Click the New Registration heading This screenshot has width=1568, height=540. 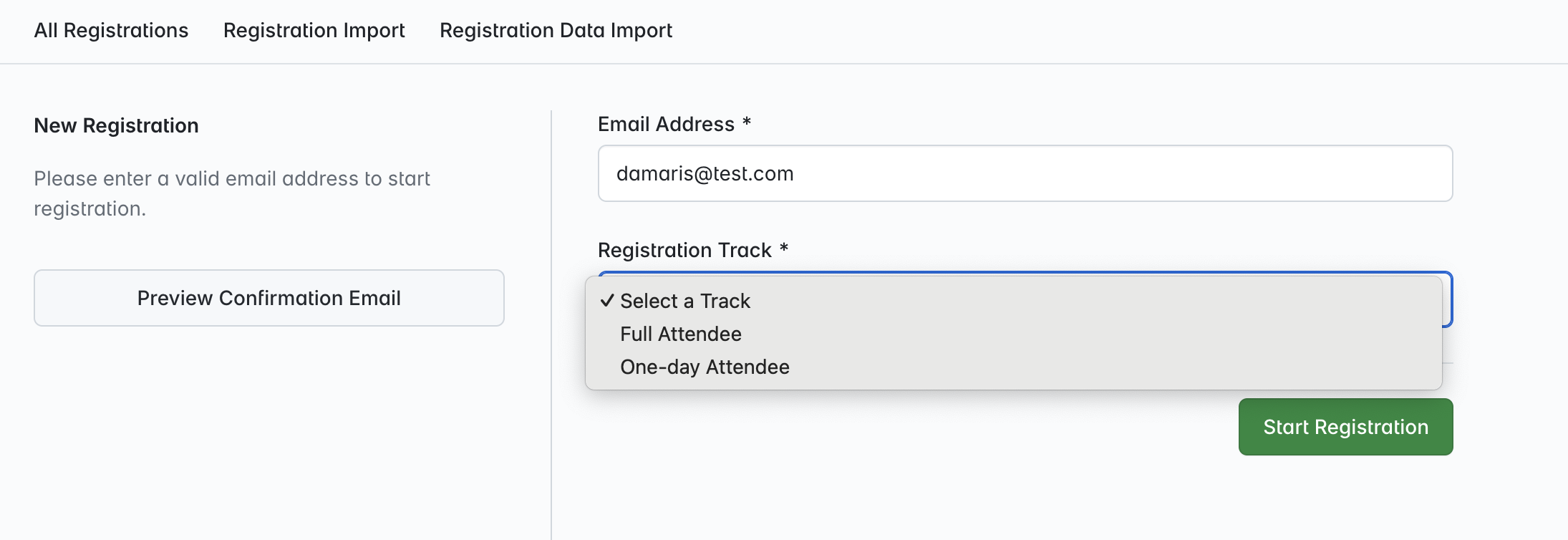tap(117, 125)
